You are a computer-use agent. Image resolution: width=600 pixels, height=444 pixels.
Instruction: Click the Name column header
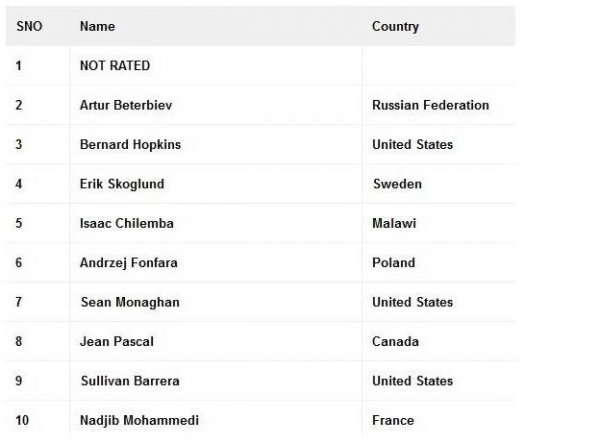97,26
